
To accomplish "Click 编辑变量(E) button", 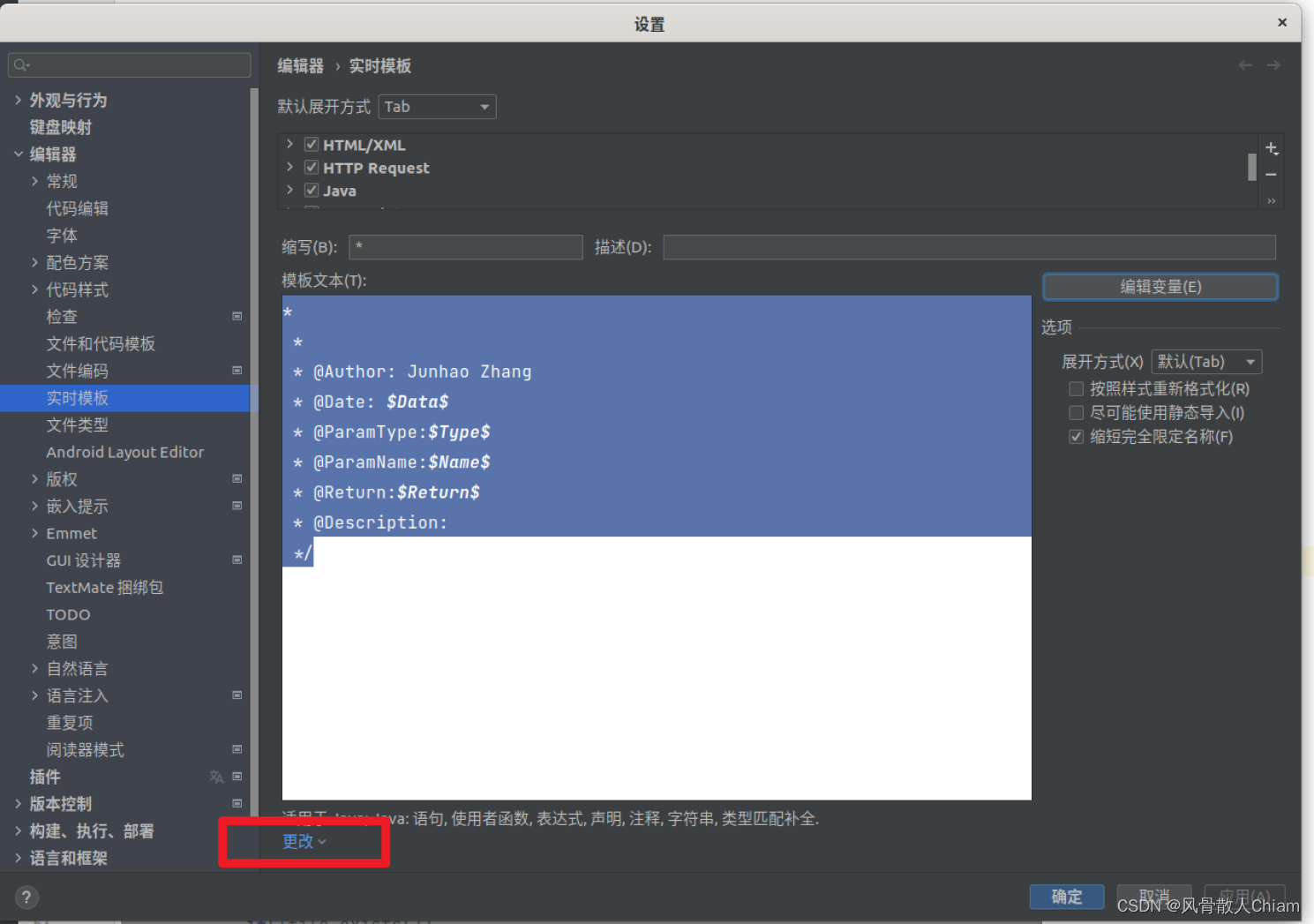I will click(1160, 287).
